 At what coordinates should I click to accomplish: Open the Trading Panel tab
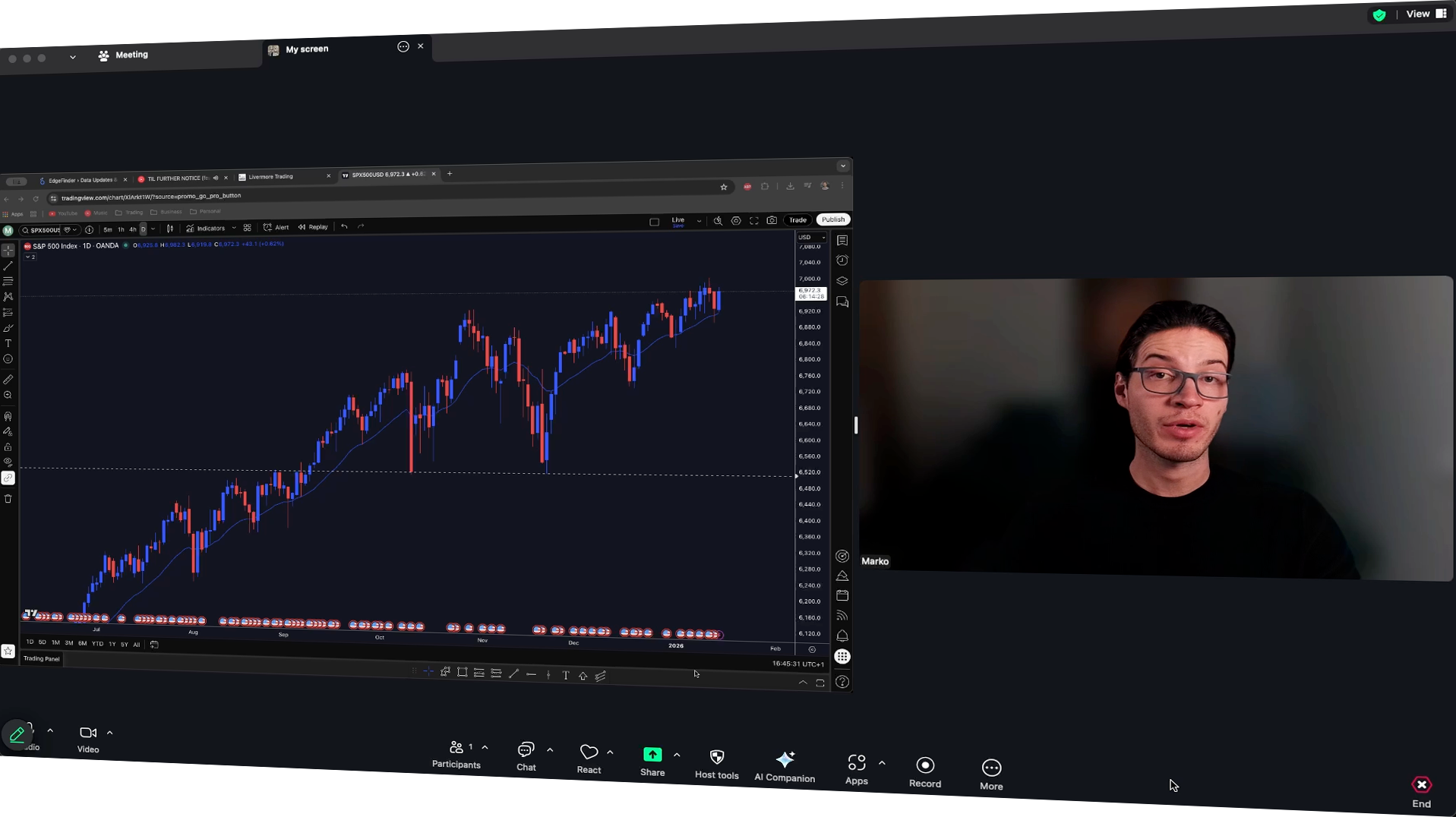pyautogui.click(x=41, y=659)
